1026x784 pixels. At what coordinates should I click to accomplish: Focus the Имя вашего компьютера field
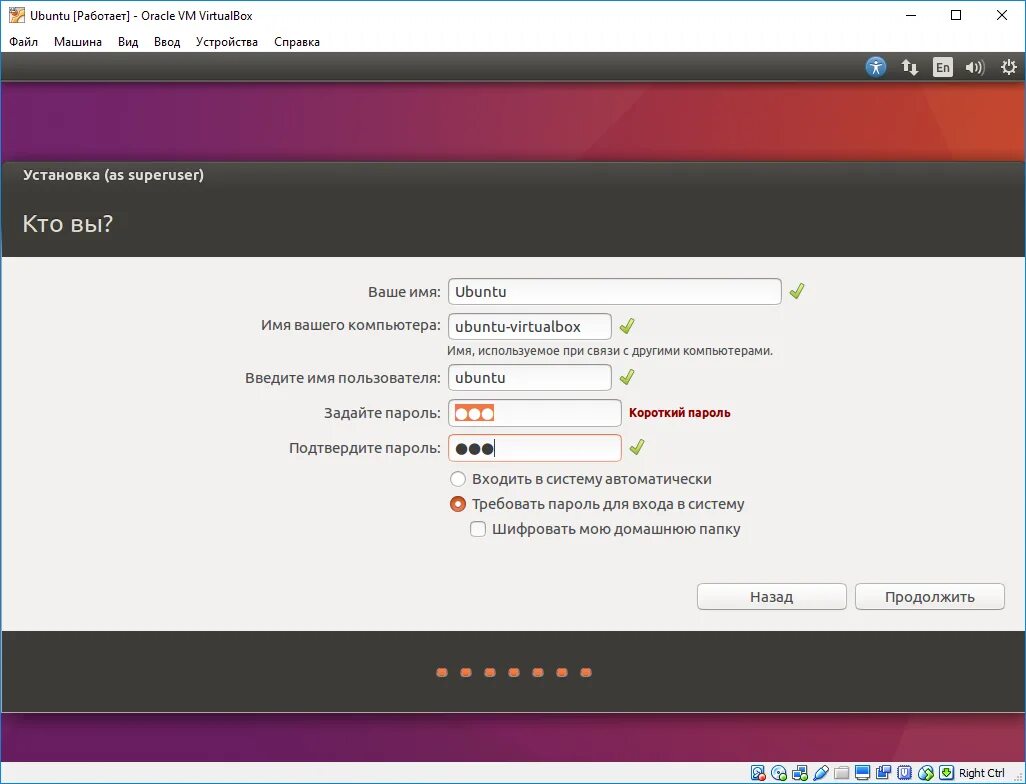(530, 326)
